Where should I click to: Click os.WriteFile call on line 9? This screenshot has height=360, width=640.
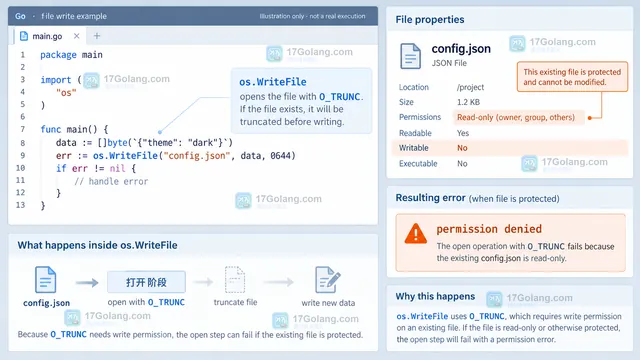(x=125, y=156)
